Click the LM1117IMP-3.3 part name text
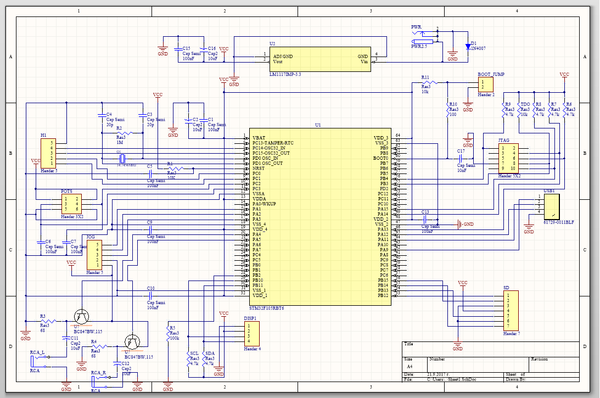600x398 pixels. pos(285,74)
